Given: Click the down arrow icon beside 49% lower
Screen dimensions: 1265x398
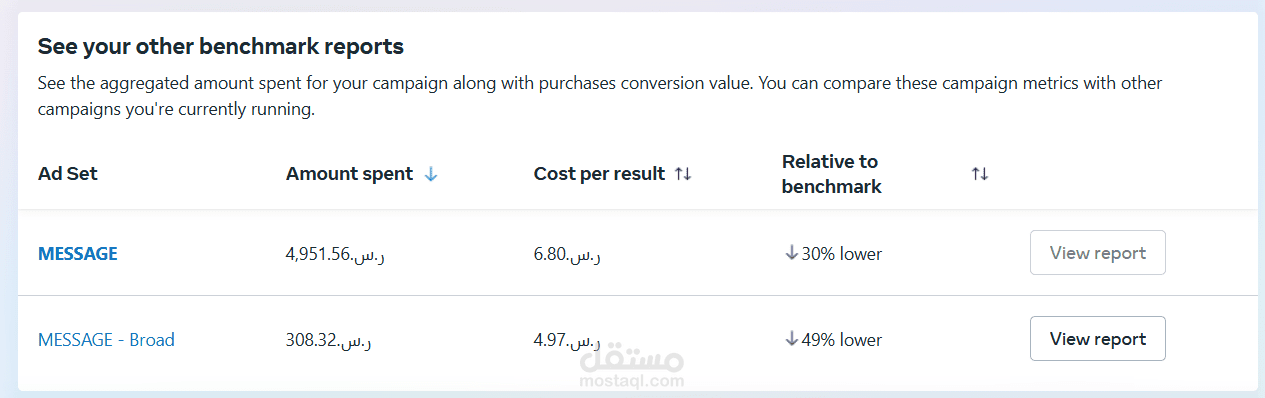Looking at the screenshot, I should pos(792,340).
